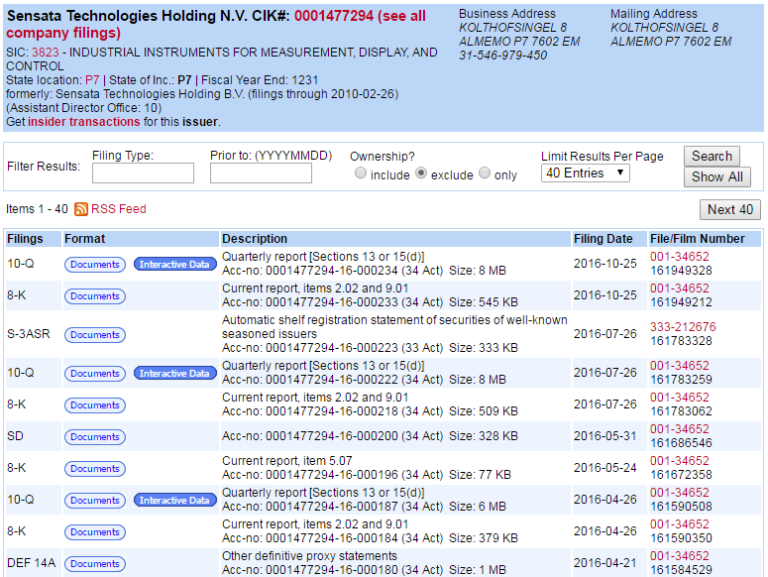Open the '40 Entries' results per page dropdown
The image size is (768, 577).
[585, 173]
